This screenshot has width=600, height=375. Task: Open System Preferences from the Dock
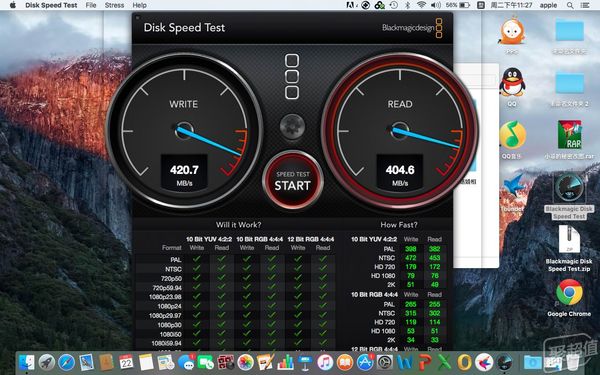coord(385,362)
